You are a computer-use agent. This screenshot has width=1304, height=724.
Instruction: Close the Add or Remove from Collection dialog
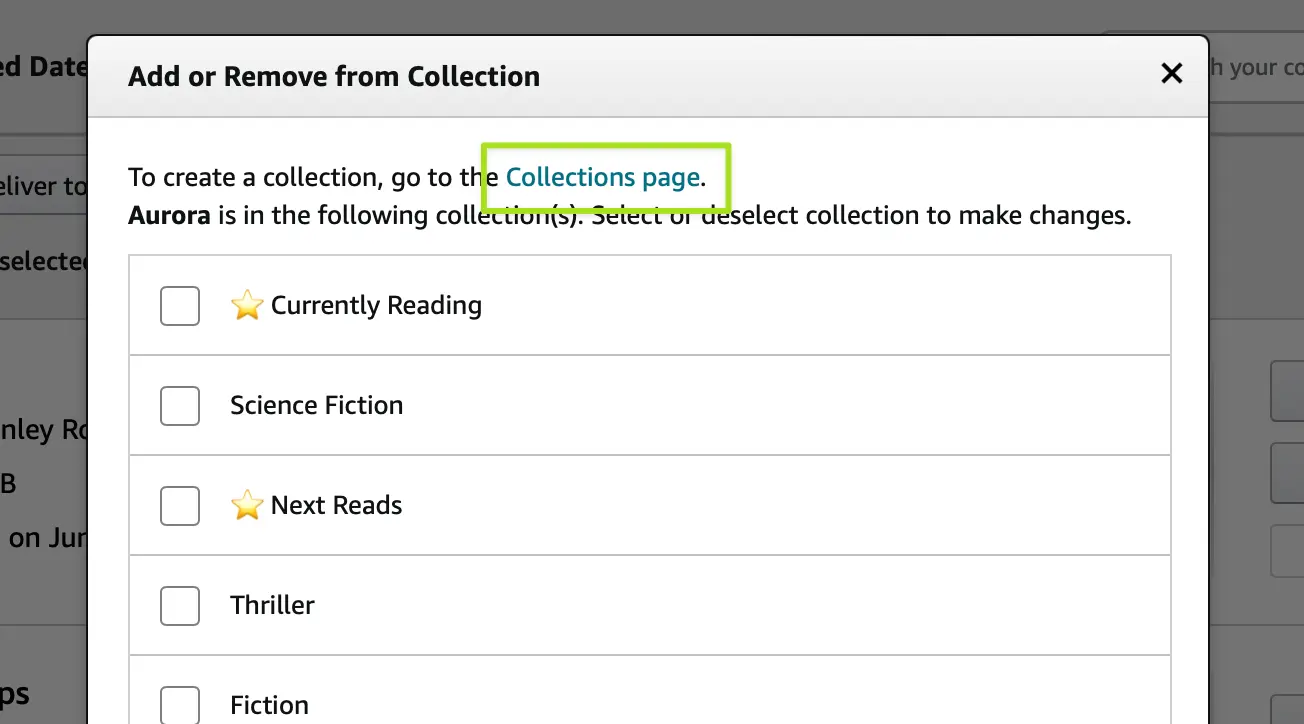(x=1171, y=73)
